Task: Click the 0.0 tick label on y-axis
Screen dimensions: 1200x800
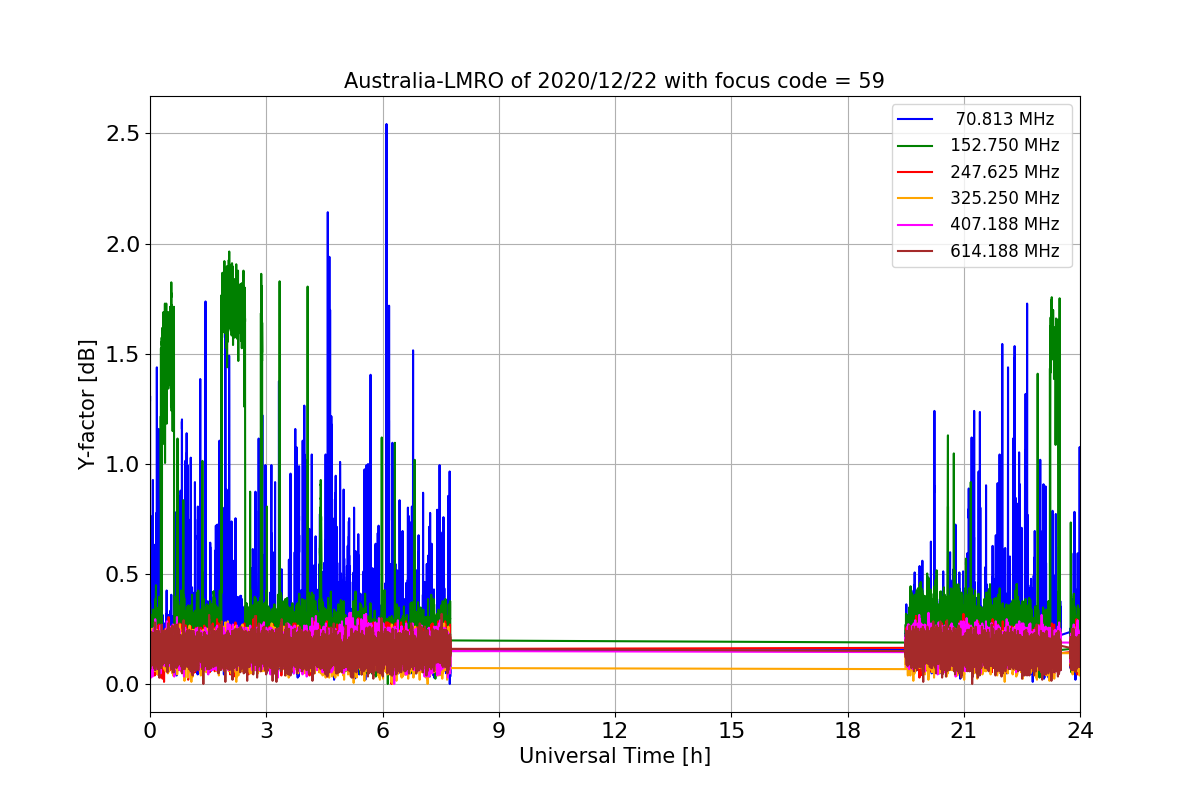Action: tap(124, 684)
